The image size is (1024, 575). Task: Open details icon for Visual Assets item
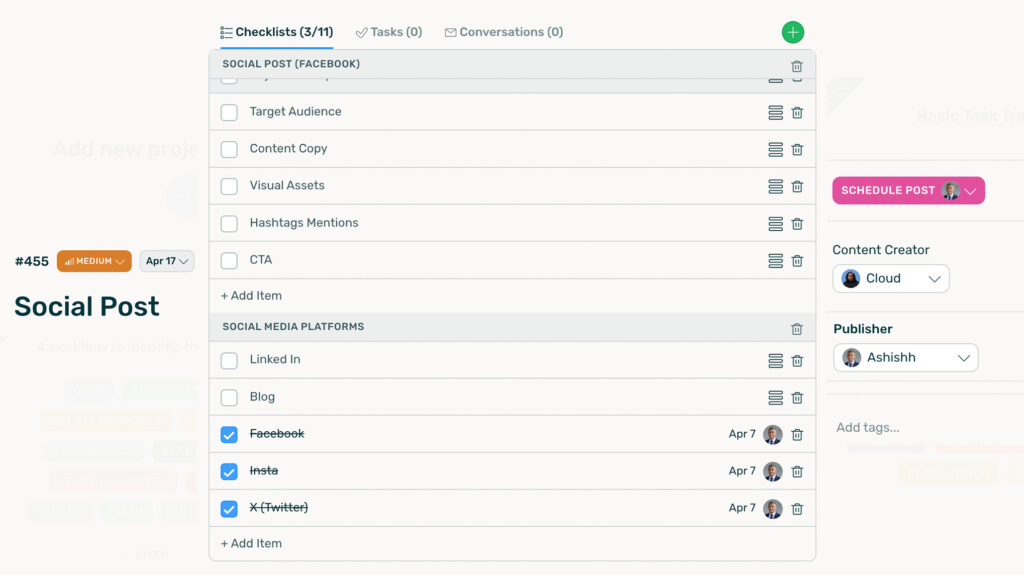[775, 187]
